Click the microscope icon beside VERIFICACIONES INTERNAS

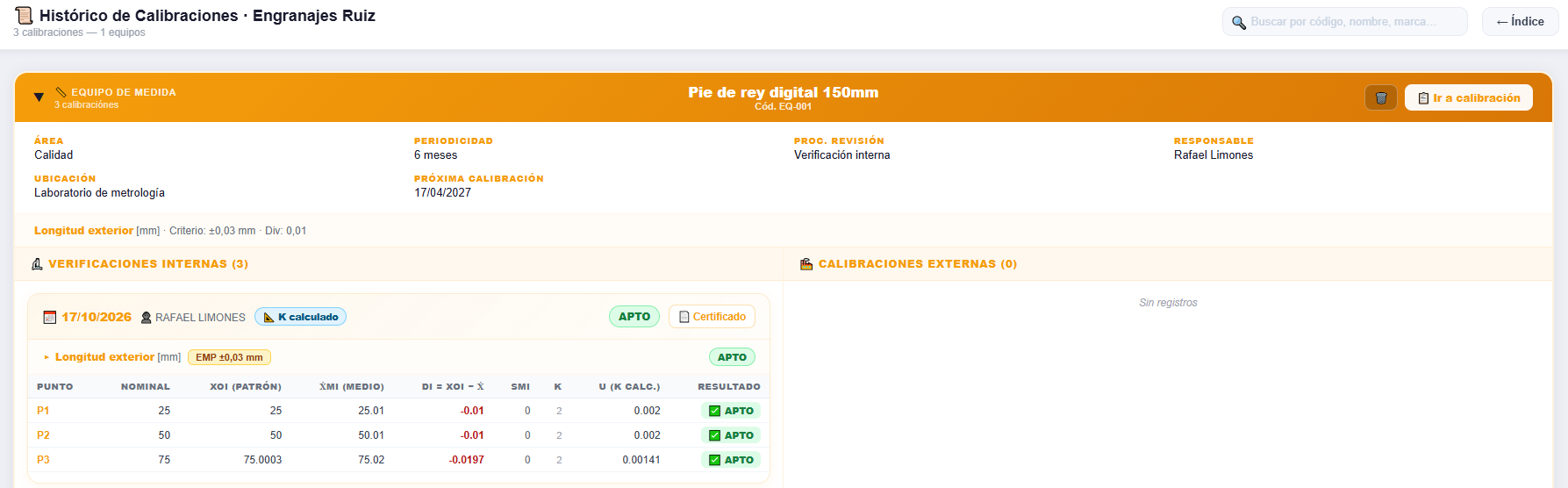tap(37, 263)
